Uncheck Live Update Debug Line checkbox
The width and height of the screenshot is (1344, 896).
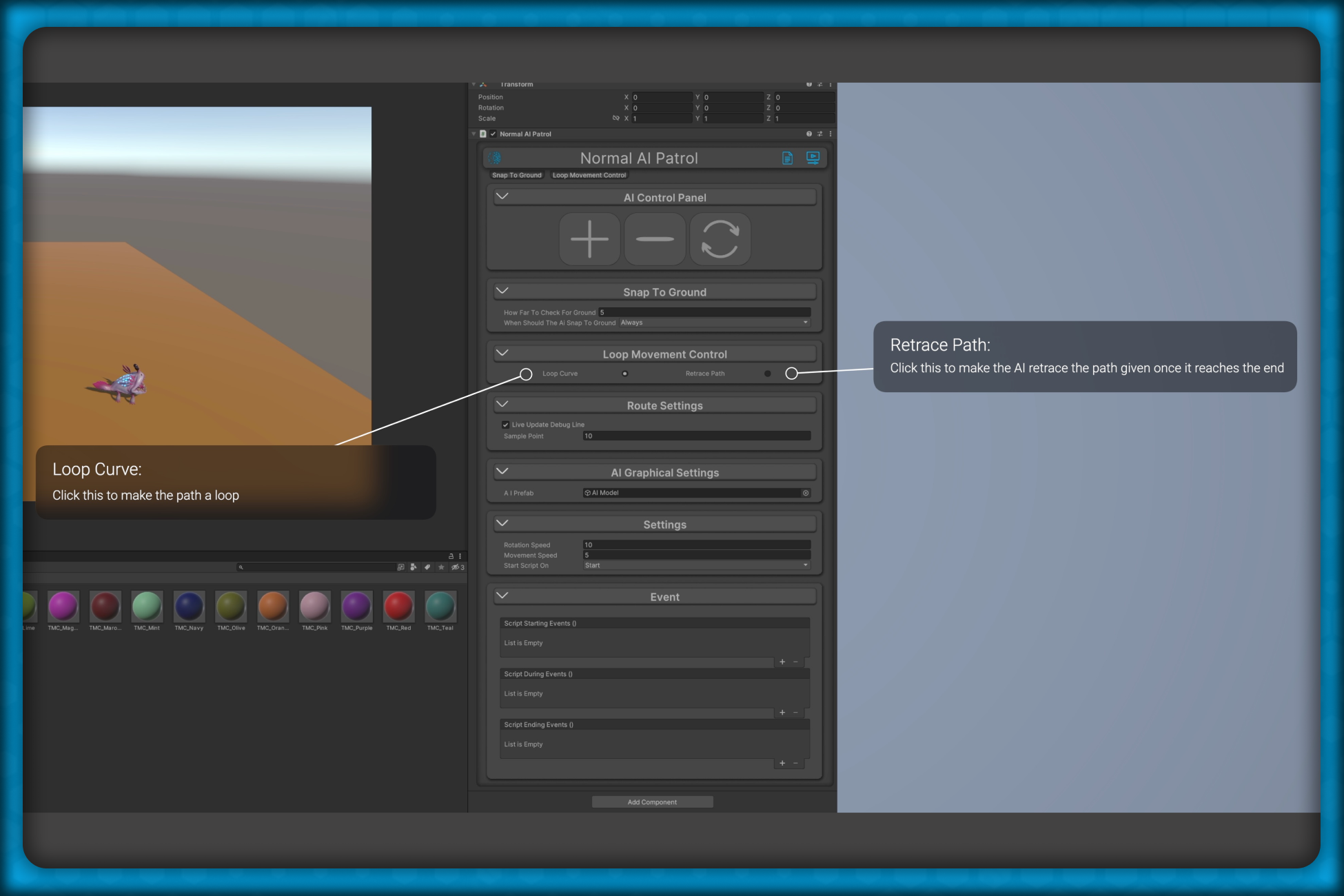[x=506, y=425]
